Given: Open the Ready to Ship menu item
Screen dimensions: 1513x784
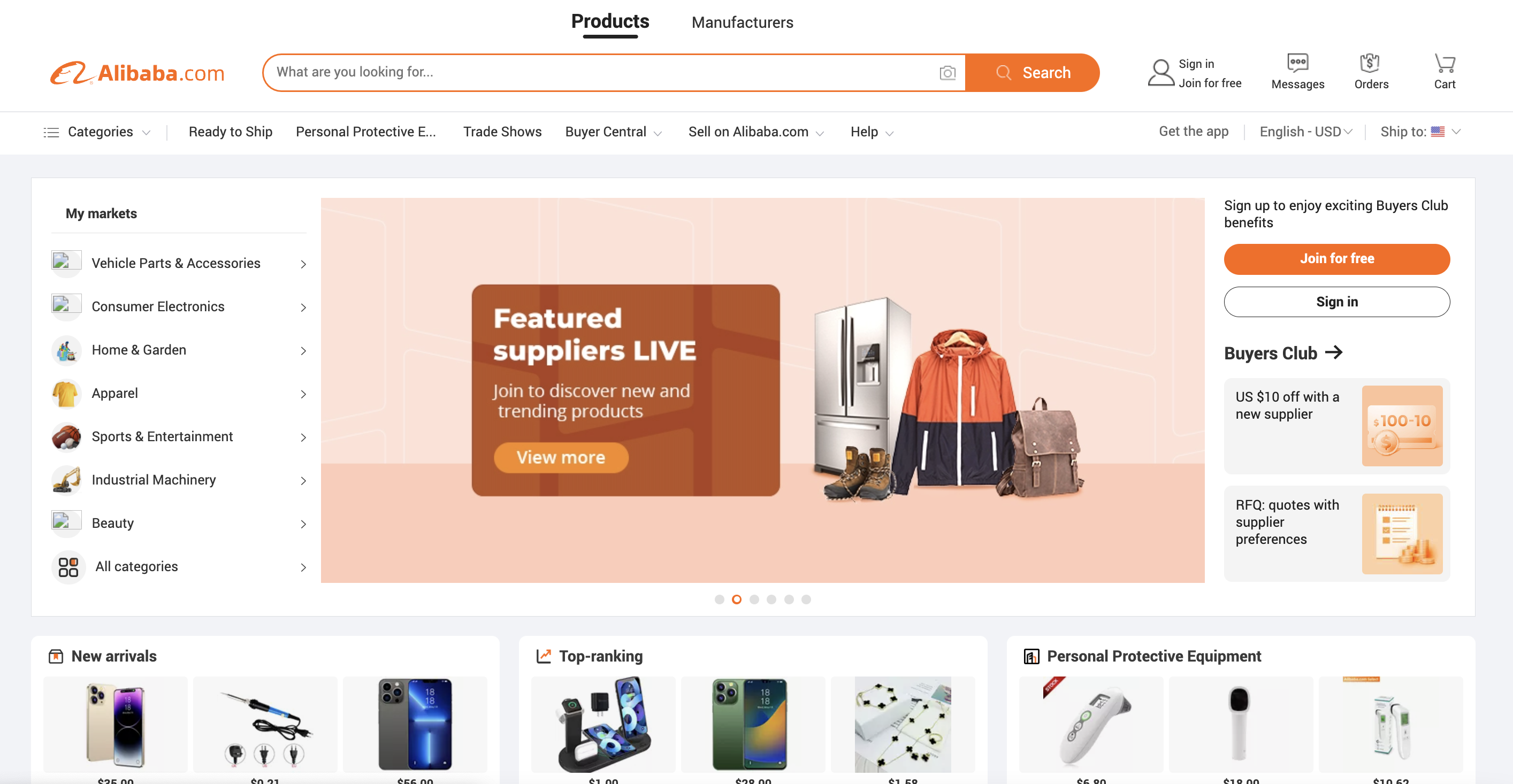Looking at the screenshot, I should (x=230, y=132).
